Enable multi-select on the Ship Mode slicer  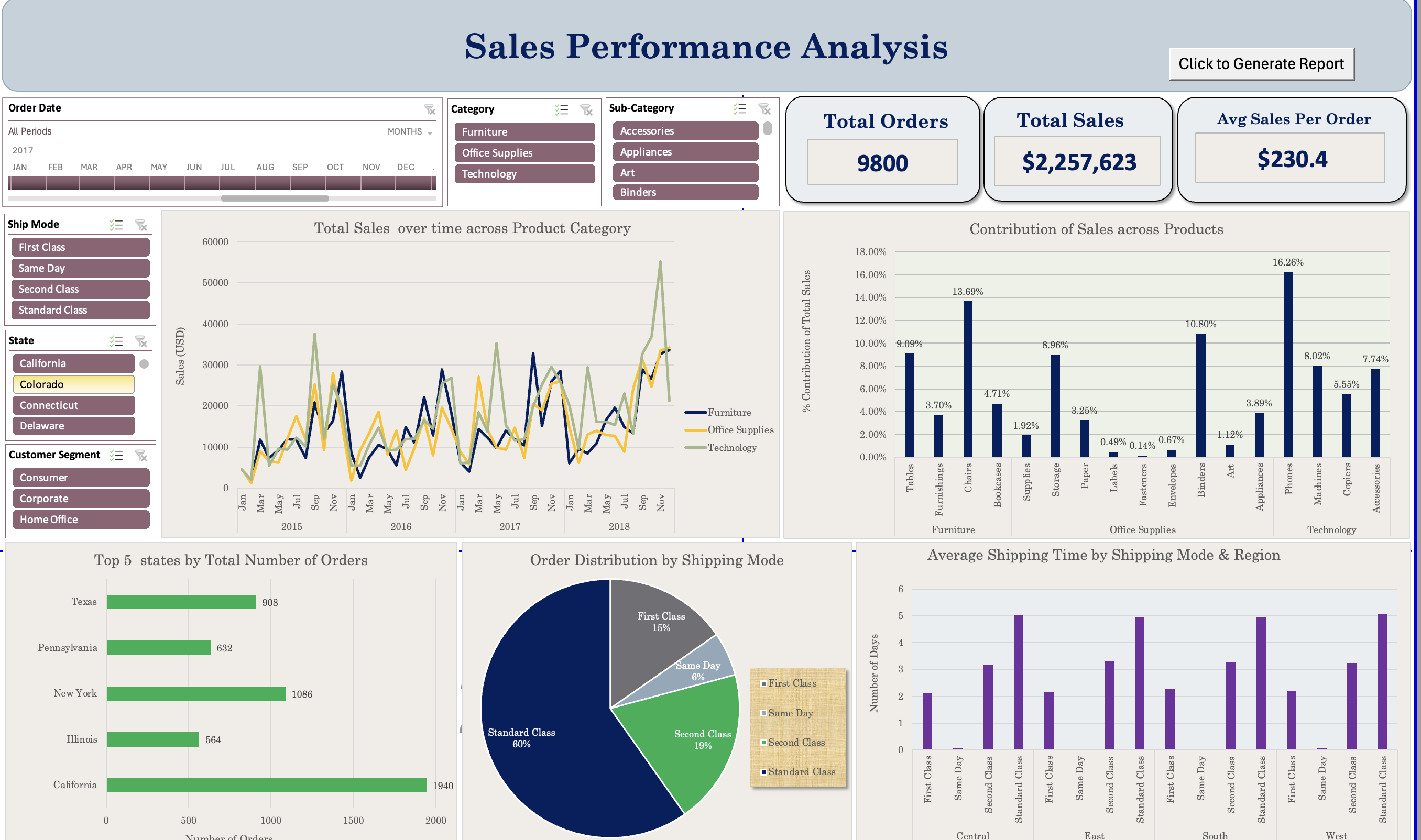click(117, 225)
